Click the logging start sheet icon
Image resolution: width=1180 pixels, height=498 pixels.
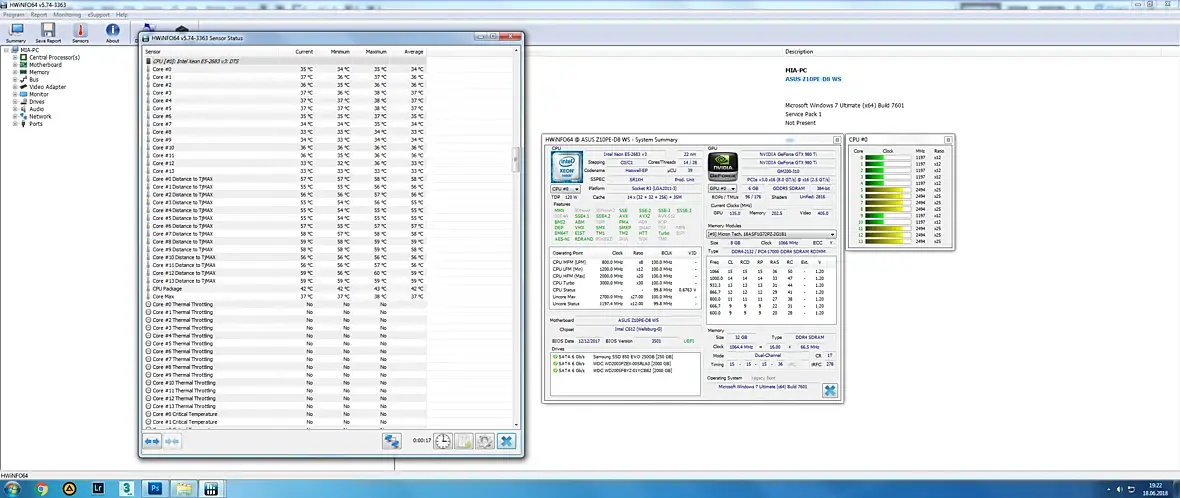(464, 441)
